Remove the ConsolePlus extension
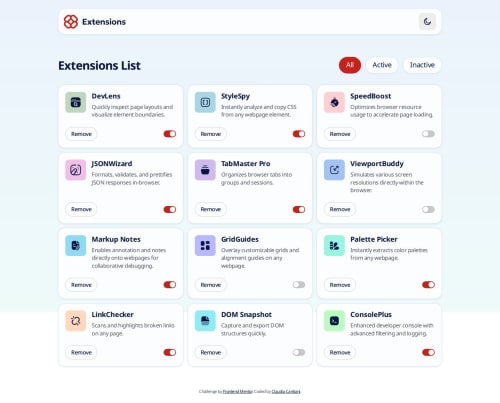 [340, 353]
